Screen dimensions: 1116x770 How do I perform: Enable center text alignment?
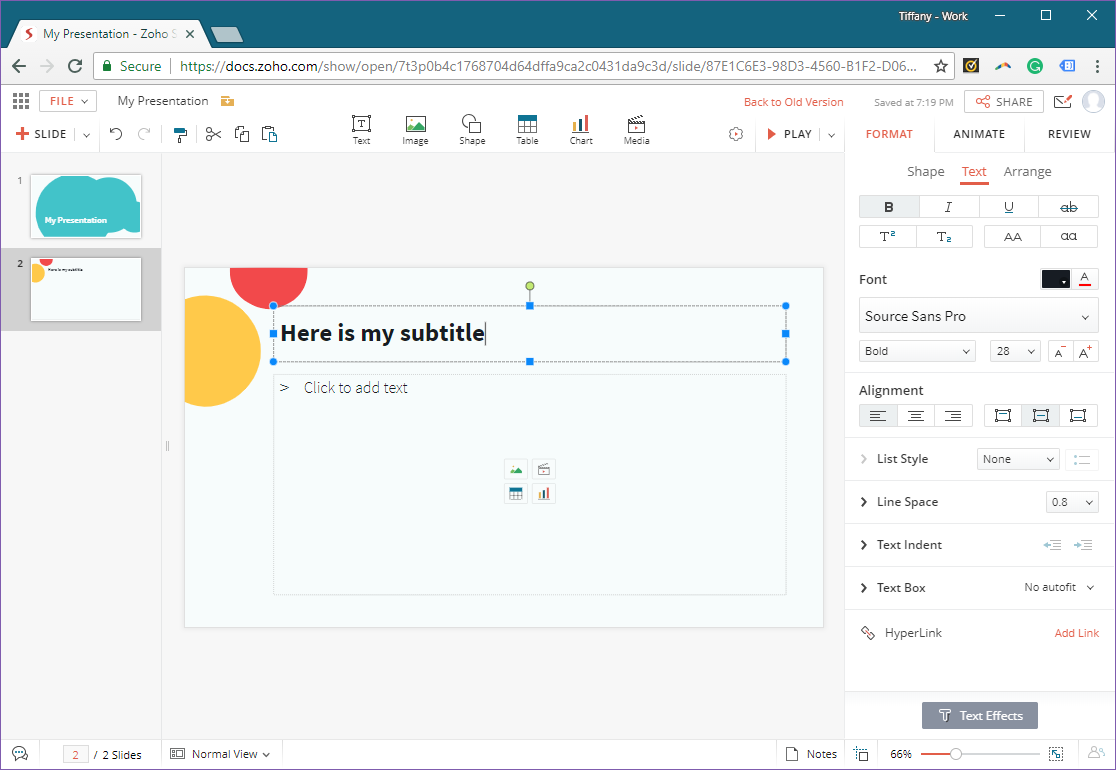915,416
